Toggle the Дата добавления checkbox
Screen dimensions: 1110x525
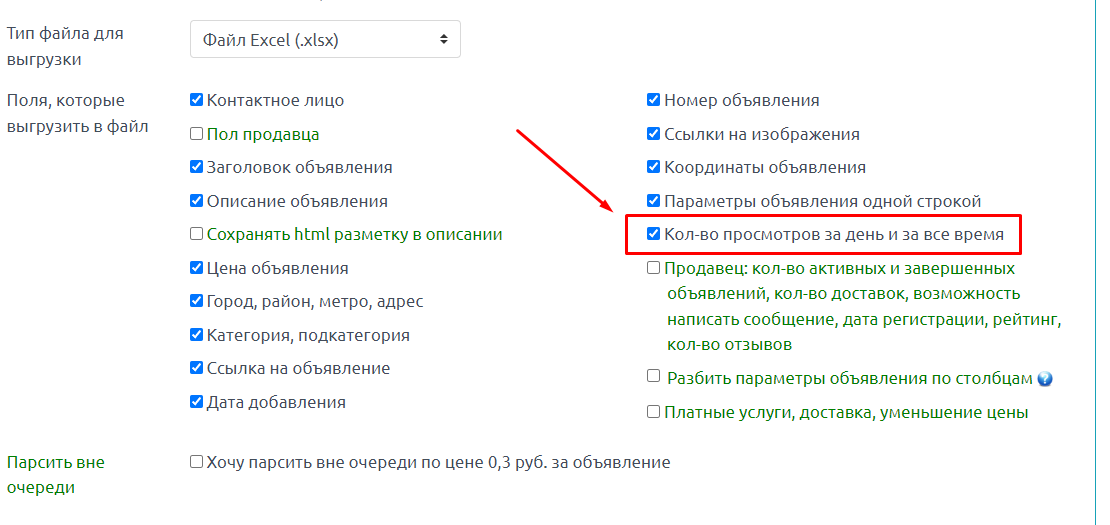click(197, 401)
